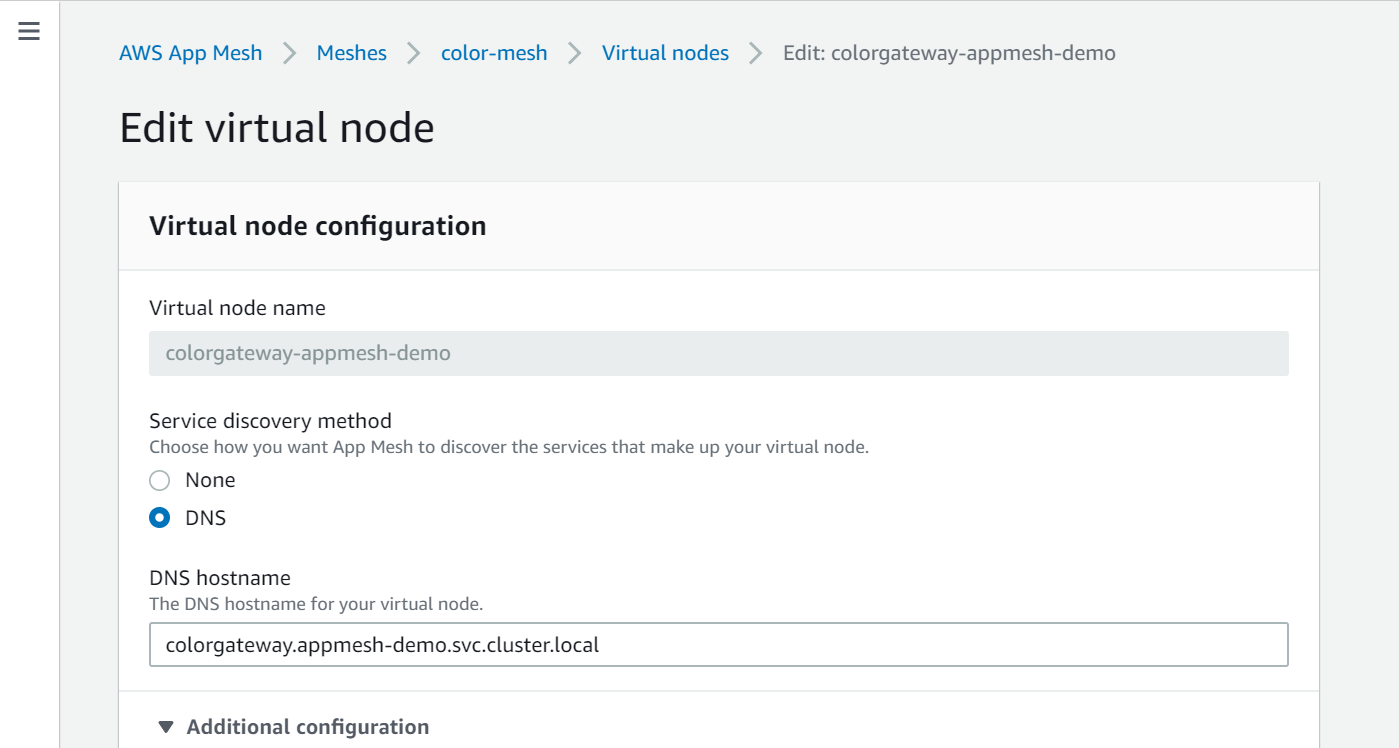The image size is (1399, 748).
Task: Collapse Additional configuration triangle arrow
Action: [x=166, y=727]
